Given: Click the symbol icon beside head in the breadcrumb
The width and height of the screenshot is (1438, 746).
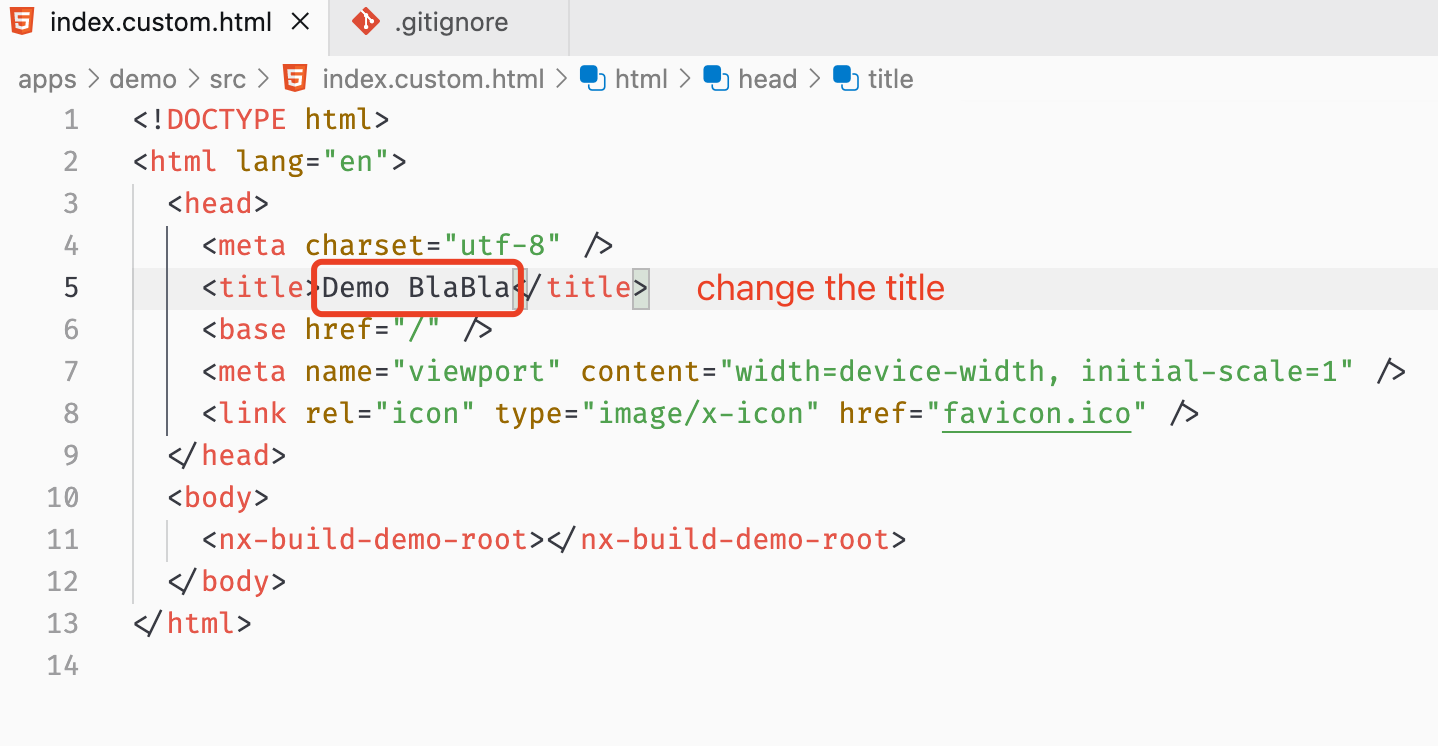Looking at the screenshot, I should click(x=716, y=78).
